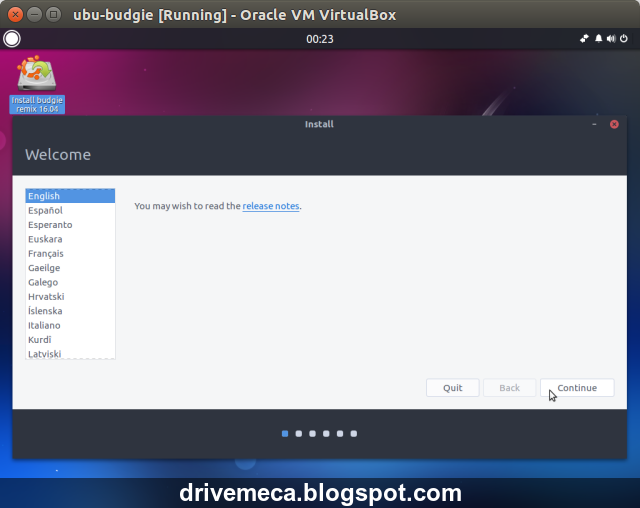Select Kurdî in the list
This screenshot has width=640, height=508.
coord(70,339)
